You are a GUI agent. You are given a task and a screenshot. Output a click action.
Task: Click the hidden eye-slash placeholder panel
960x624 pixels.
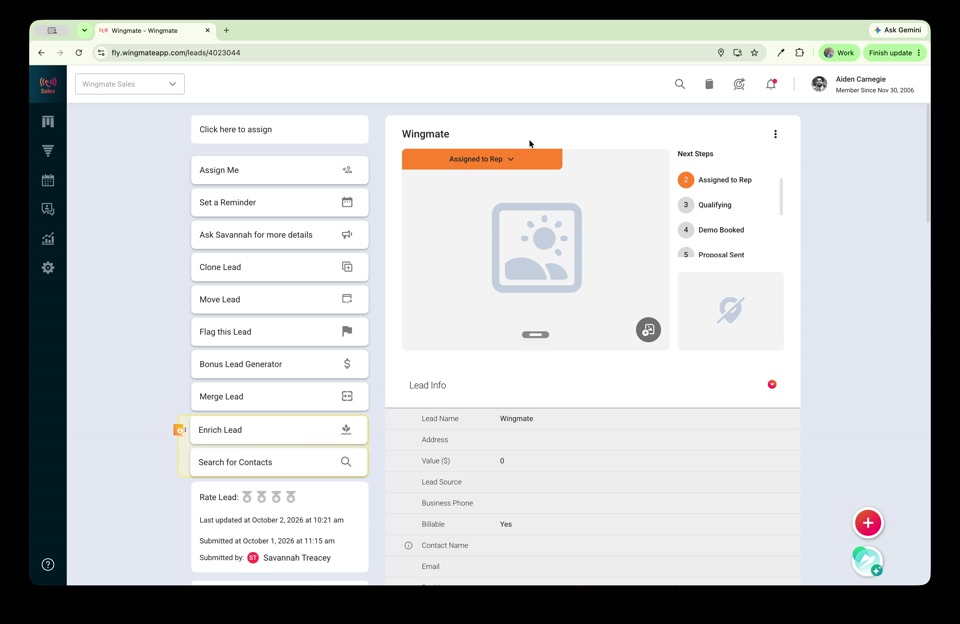pos(730,310)
